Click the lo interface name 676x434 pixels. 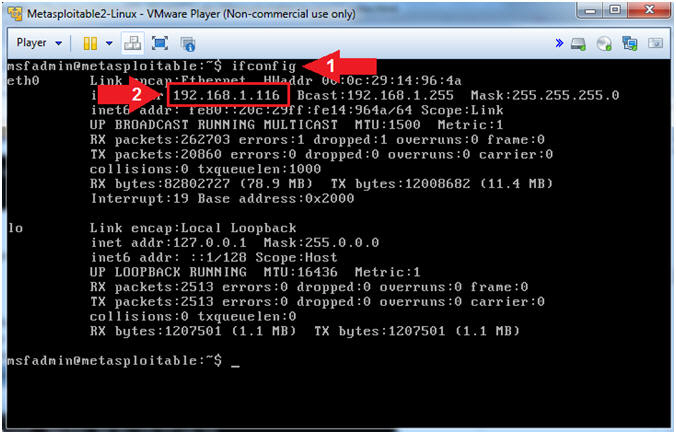click(x=15, y=228)
